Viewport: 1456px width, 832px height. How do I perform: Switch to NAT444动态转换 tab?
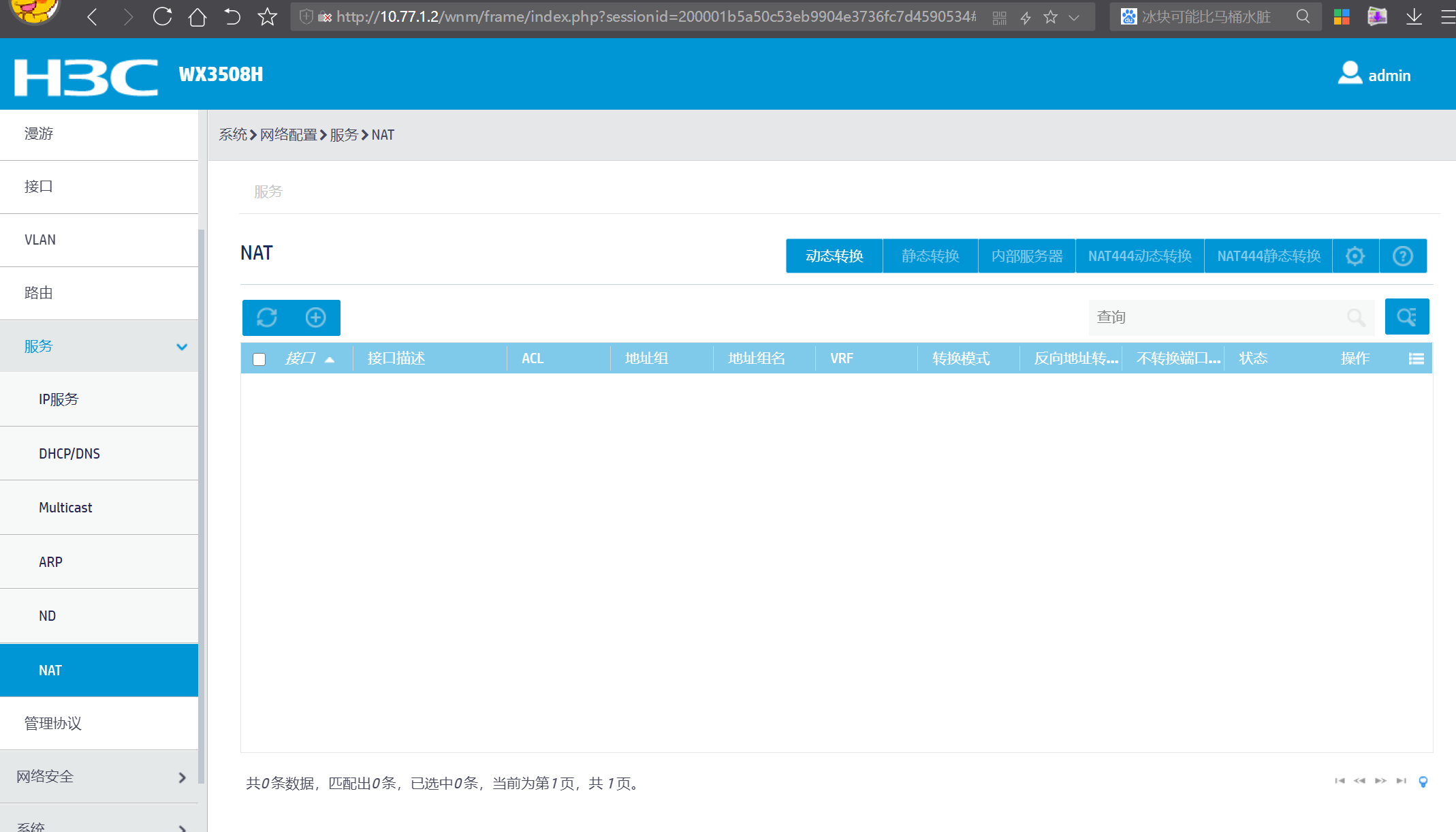click(1140, 256)
